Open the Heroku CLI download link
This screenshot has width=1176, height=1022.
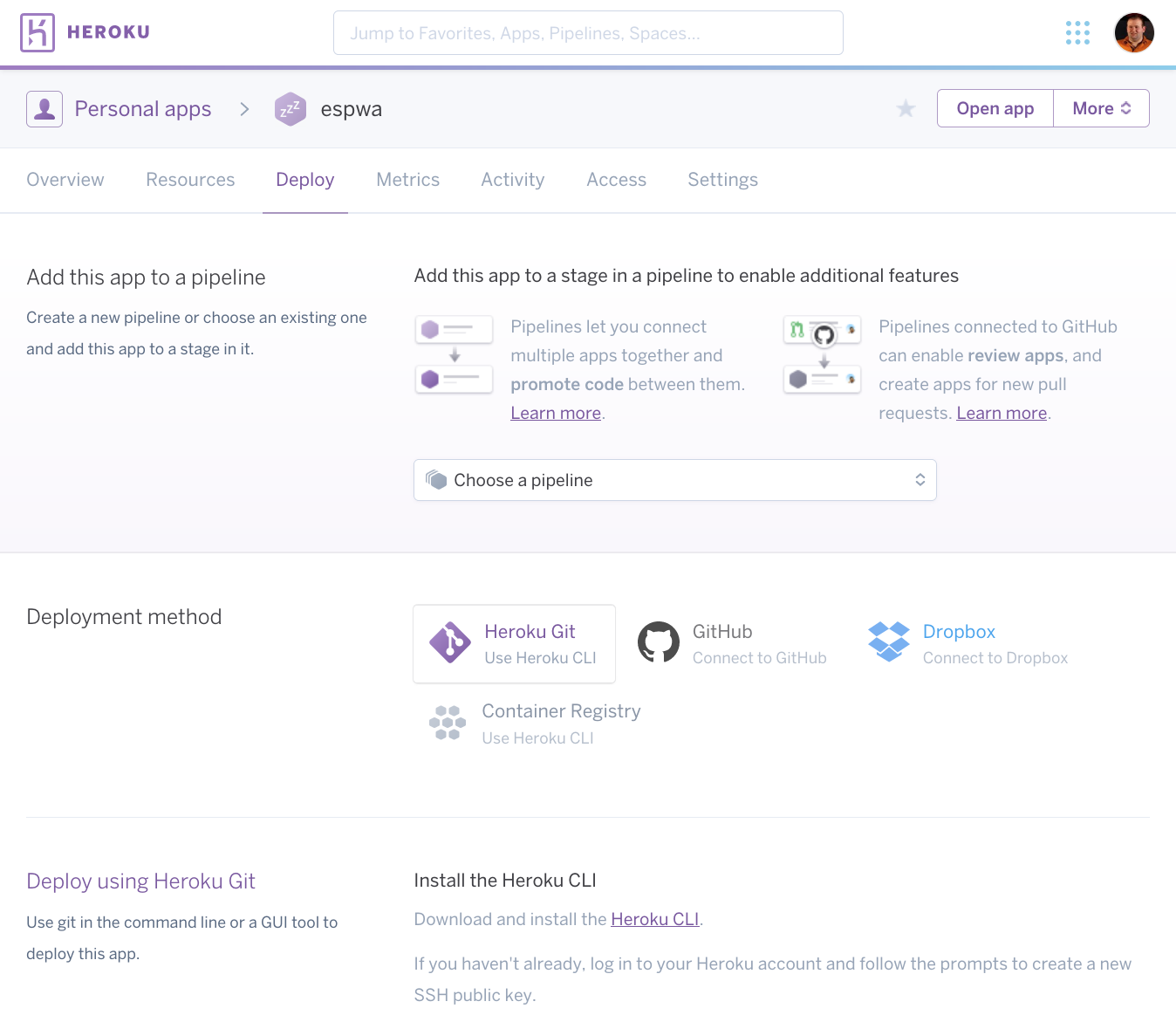click(x=655, y=919)
